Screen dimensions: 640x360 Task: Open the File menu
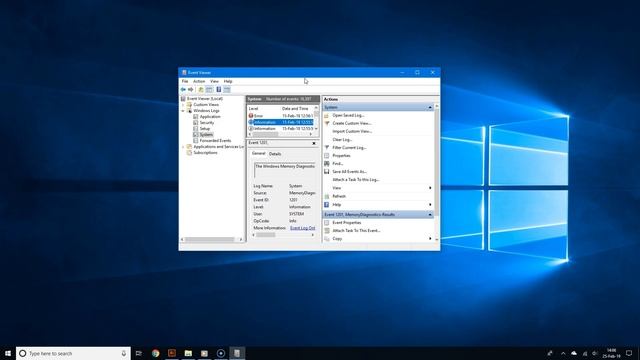click(185, 81)
